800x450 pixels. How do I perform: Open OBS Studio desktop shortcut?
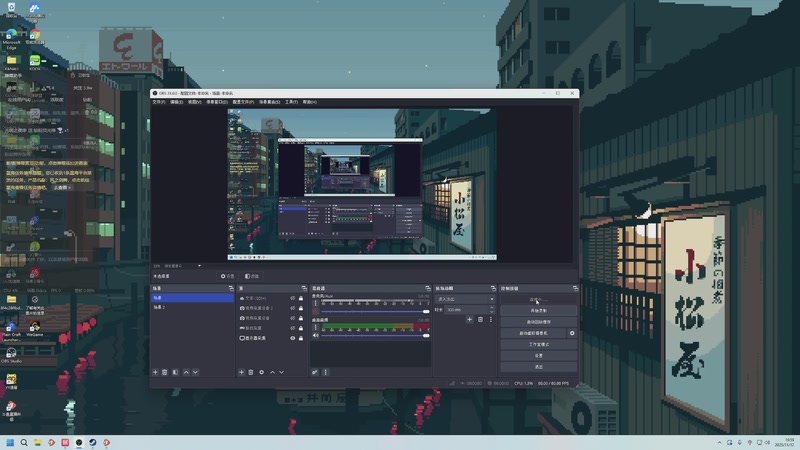[x=11, y=355]
